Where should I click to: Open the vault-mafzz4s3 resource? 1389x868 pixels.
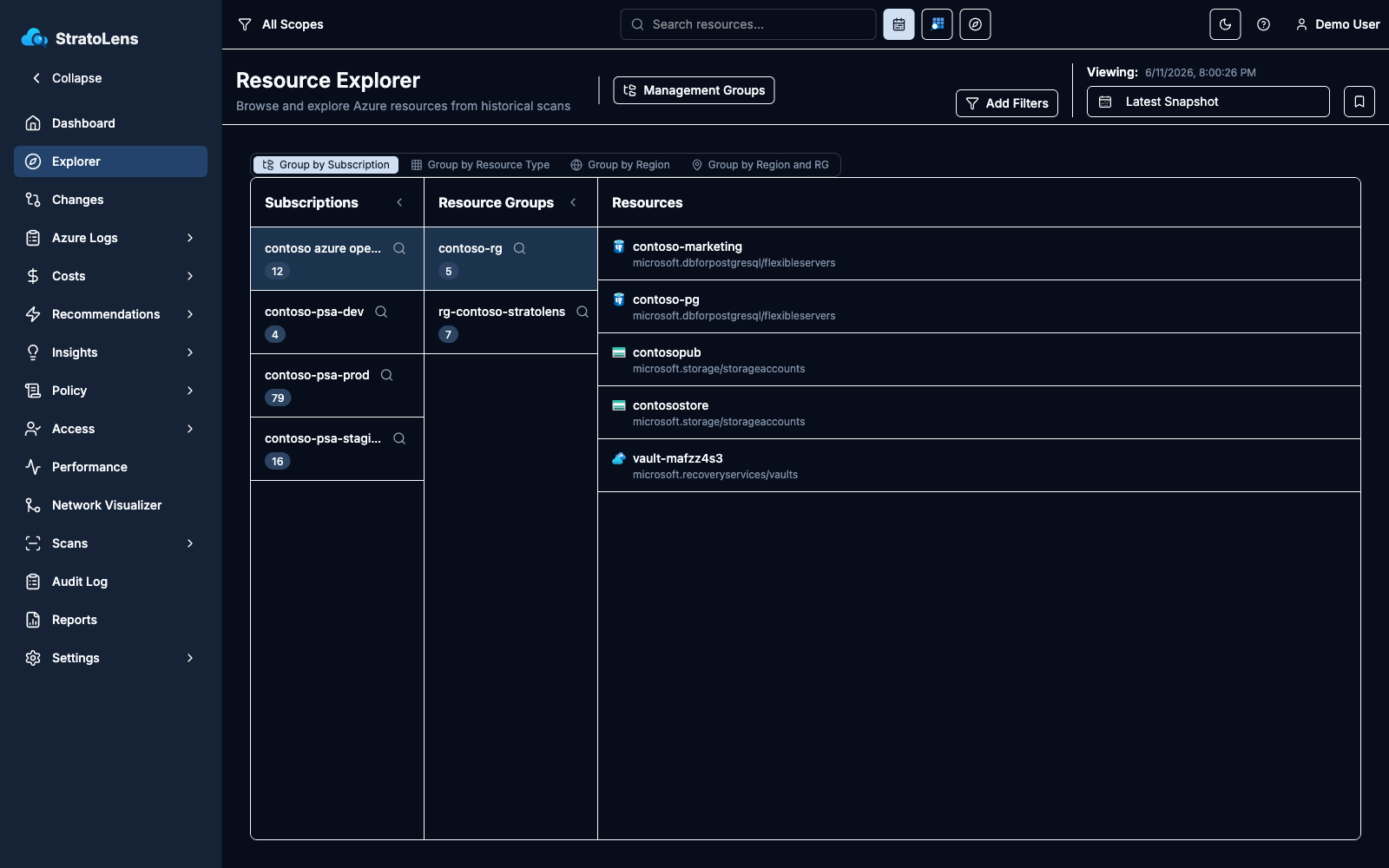[x=978, y=465]
